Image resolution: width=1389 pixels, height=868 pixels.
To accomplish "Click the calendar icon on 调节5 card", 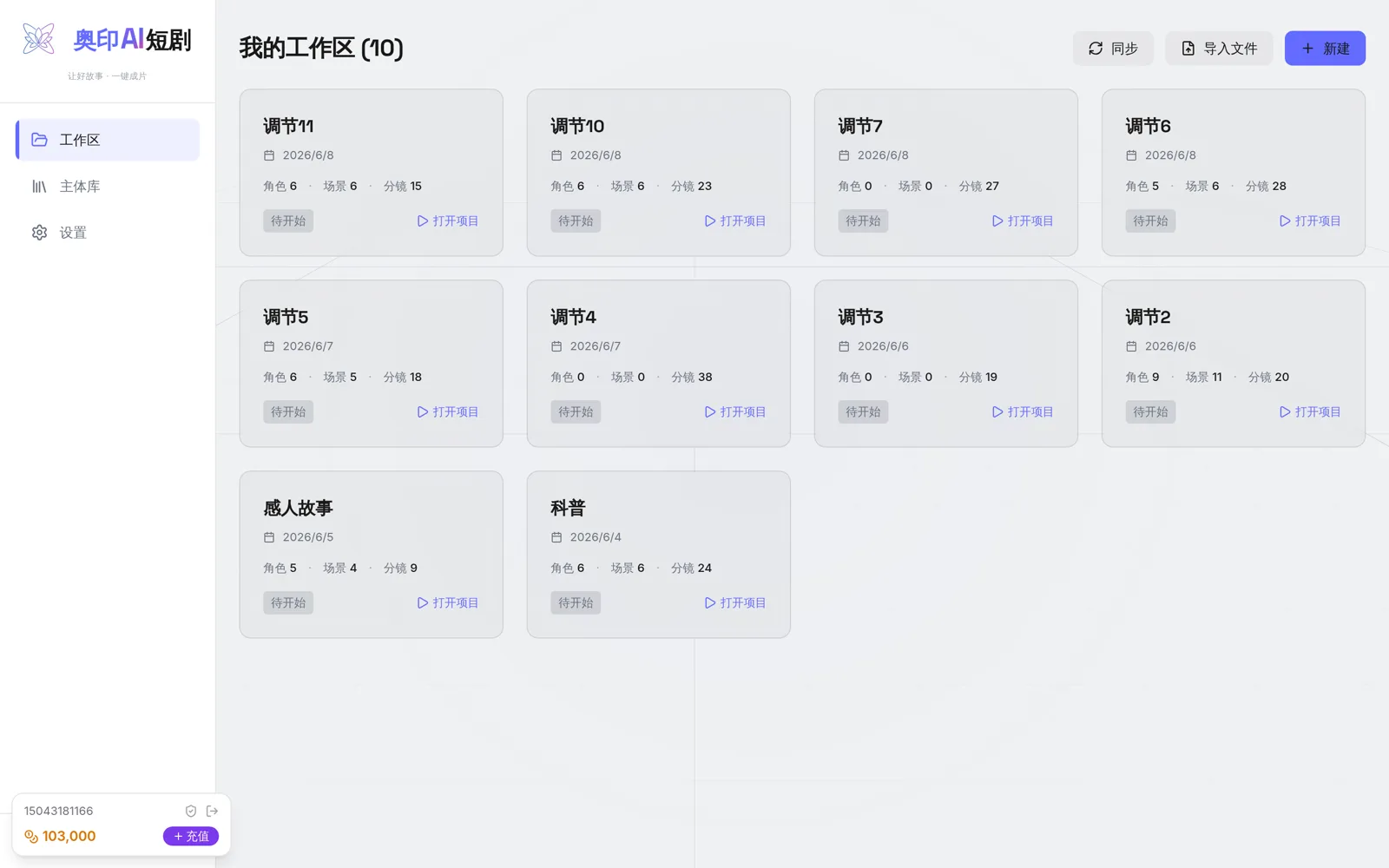I will click(269, 346).
